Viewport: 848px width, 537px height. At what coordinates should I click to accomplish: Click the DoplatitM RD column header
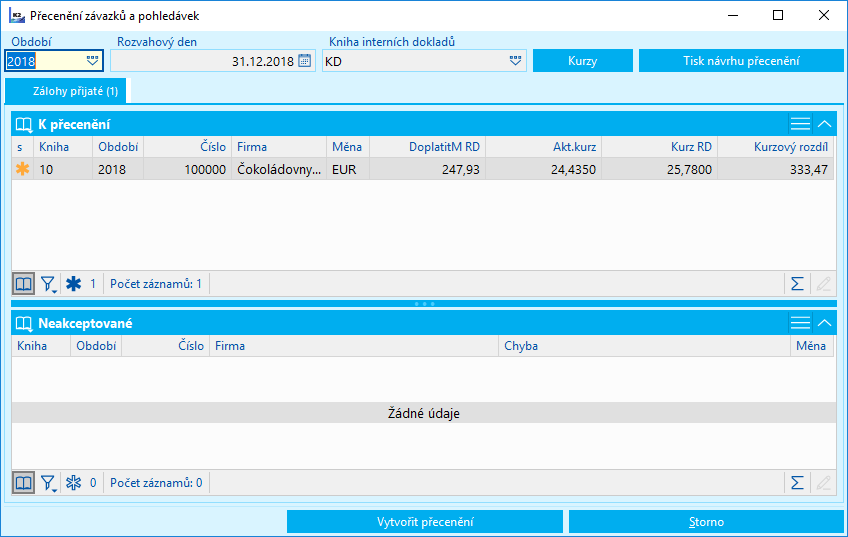[428, 147]
